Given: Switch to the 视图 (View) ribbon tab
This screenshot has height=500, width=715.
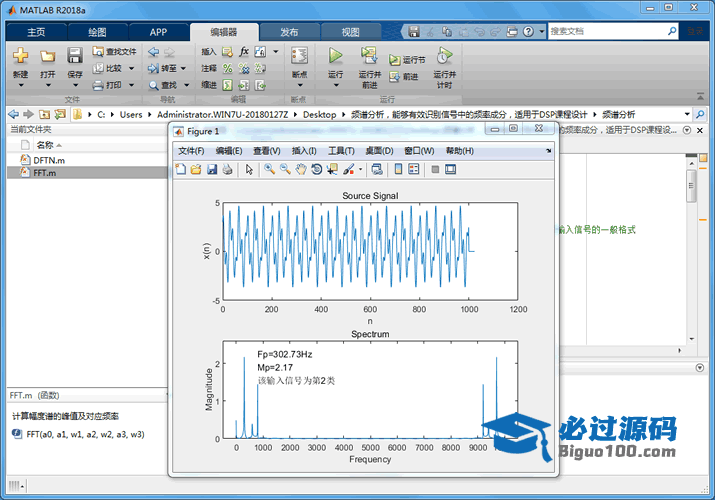Looking at the screenshot, I should (x=351, y=32).
